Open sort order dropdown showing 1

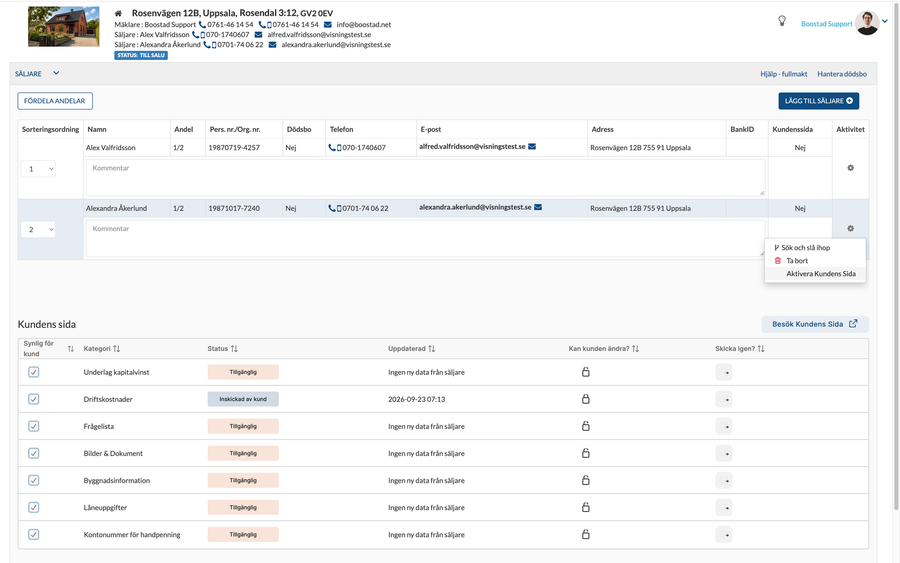click(x=38, y=169)
